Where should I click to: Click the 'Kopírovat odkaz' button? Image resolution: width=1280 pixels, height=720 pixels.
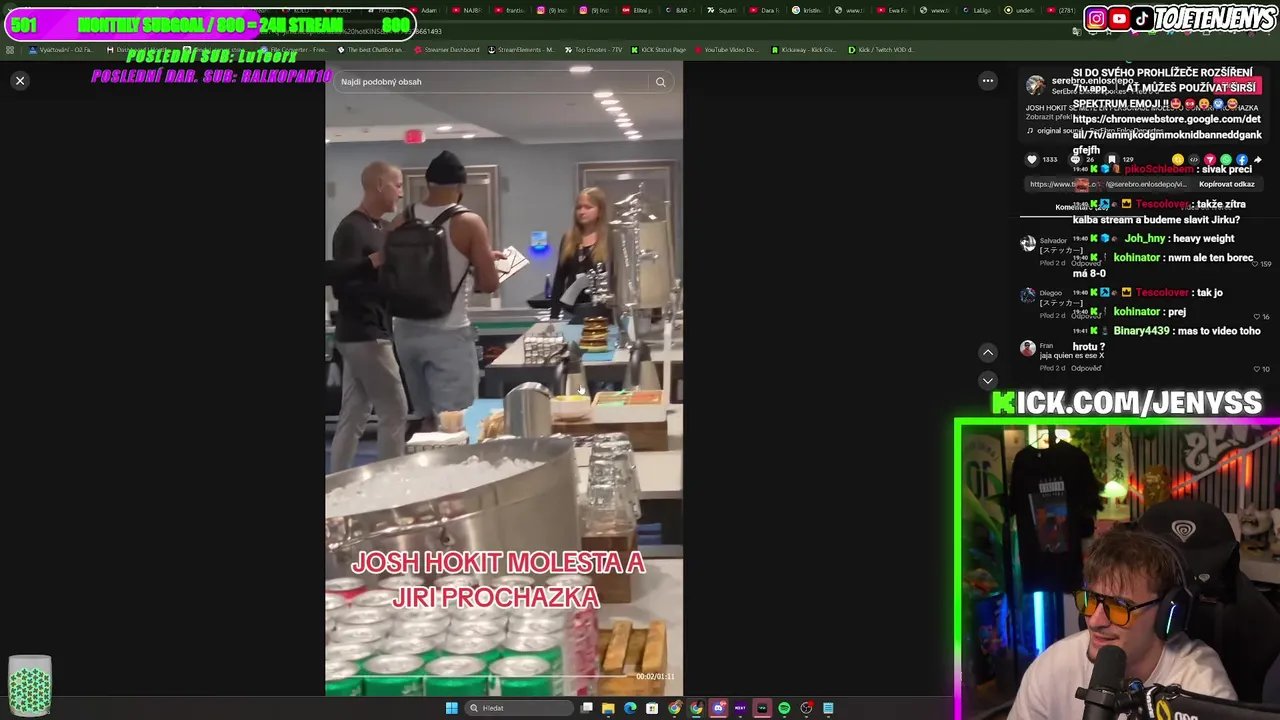coord(1227,184)
